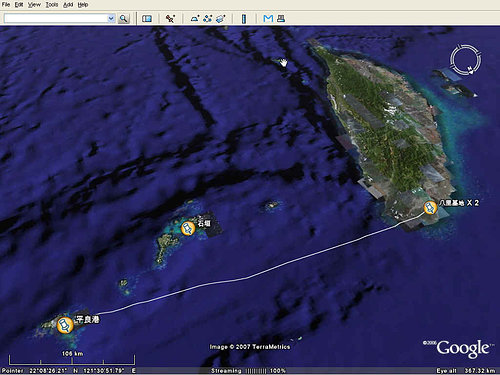Open the Tools menu

(x=52, y=5)
